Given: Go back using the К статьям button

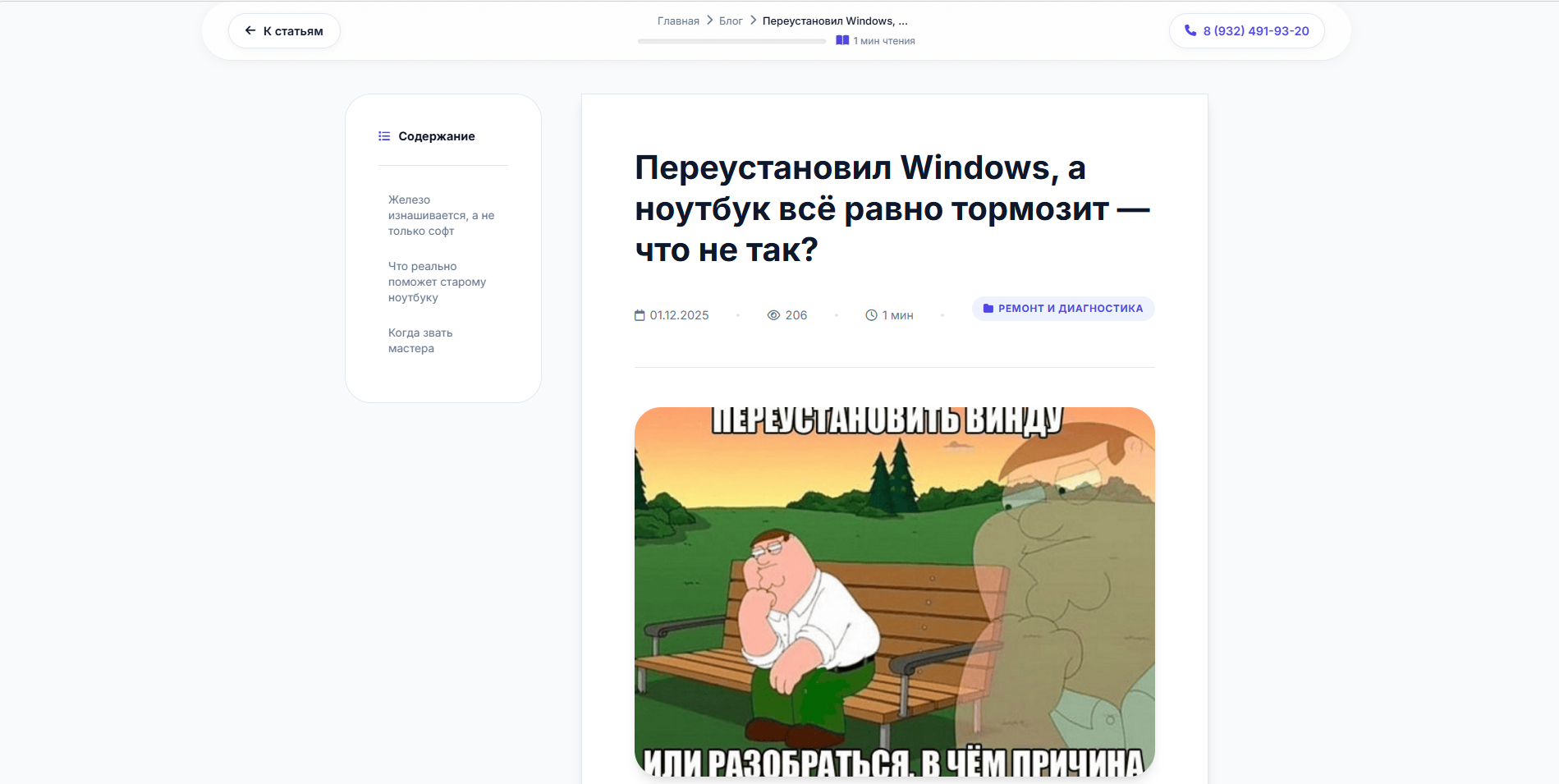Looking at the screenshot, I should (x=284, y=31).
